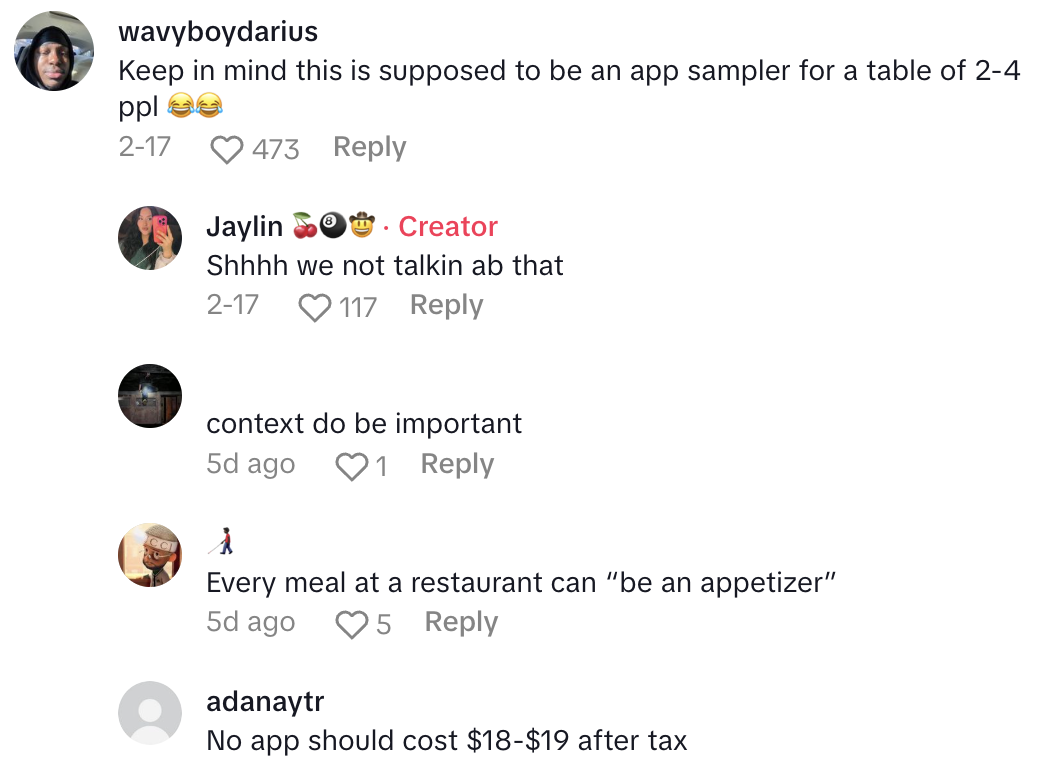Reply to Jaylin's 'Shhhh' comment

[446, 305]
